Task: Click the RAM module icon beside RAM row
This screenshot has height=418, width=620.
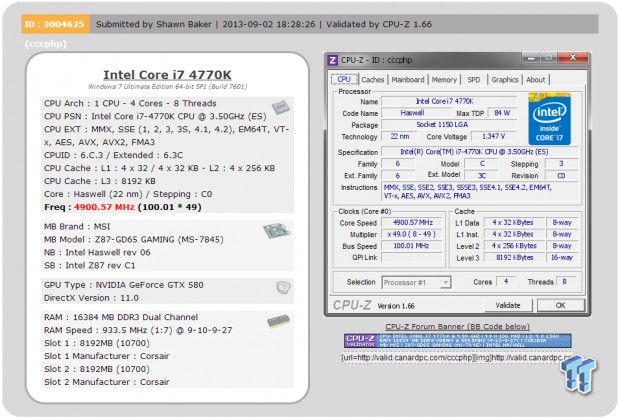Action: pos(278,321)
